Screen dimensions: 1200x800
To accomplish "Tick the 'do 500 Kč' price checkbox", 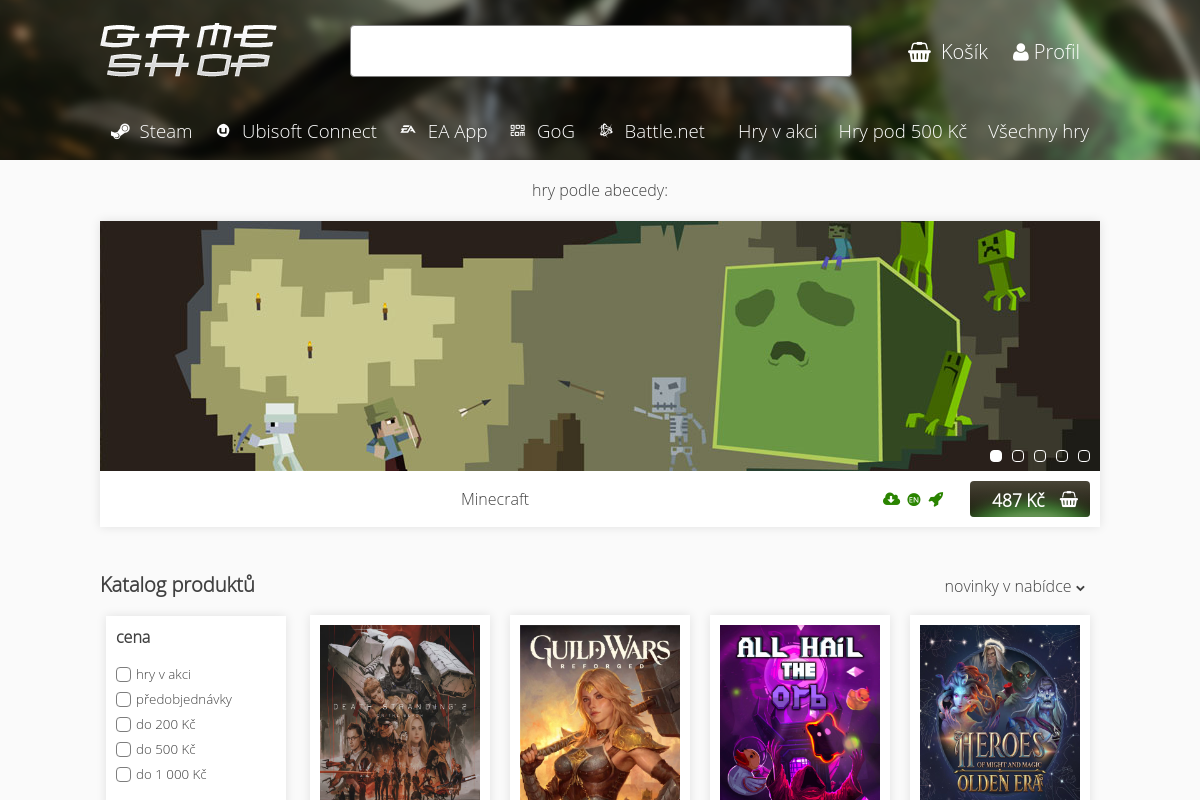I will (x=124, y=749).
